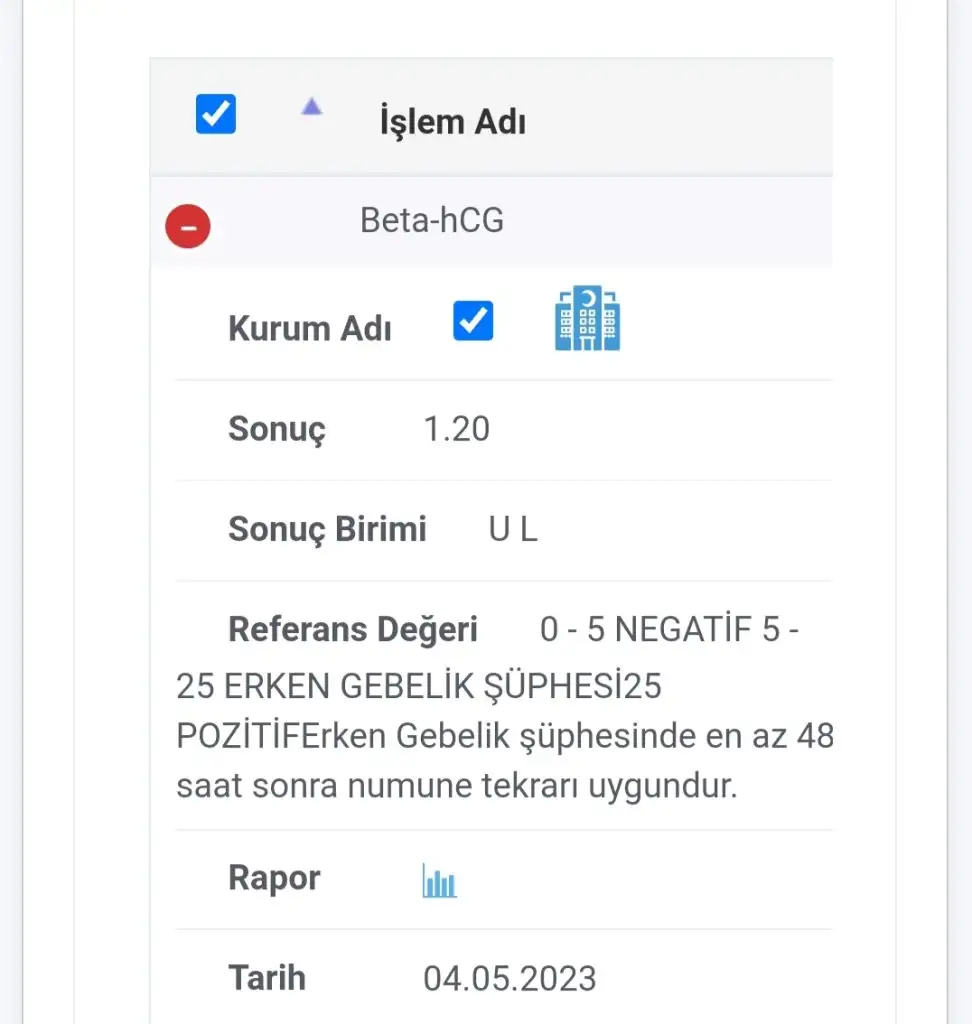Select the result value 1.20
This screenshot has width=972, height=1024.
point(457,429)
